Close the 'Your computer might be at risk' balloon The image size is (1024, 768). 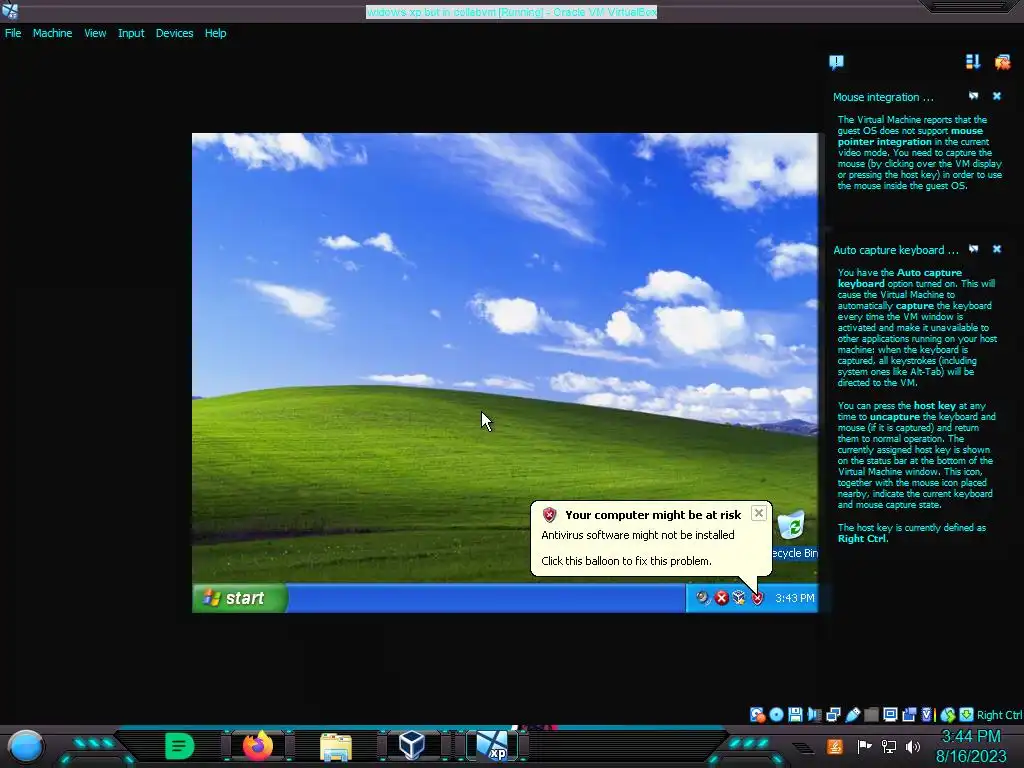coord(758,513)
